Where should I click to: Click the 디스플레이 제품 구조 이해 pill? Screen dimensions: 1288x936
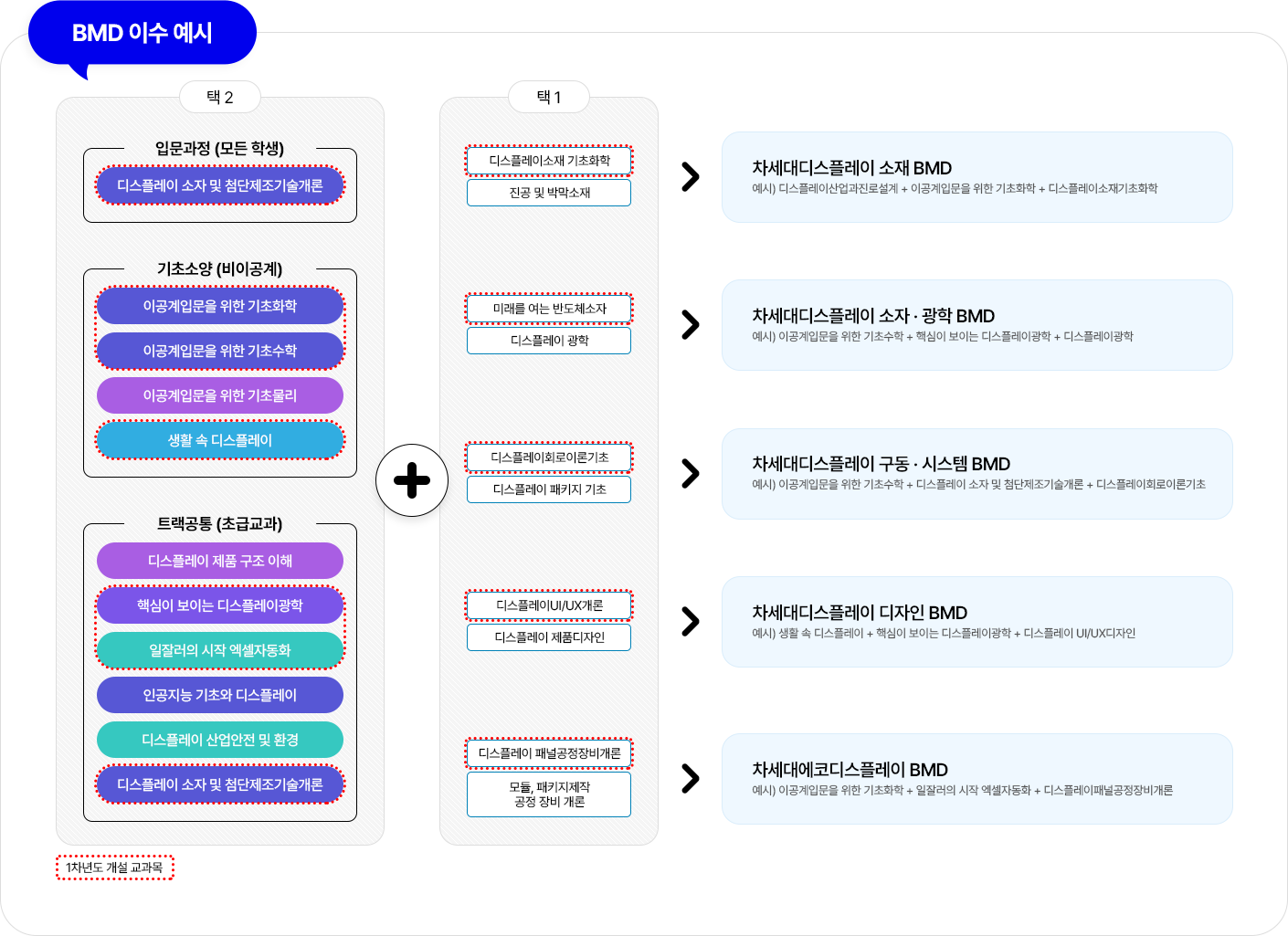pyautogui.click(x=220, y=561)
